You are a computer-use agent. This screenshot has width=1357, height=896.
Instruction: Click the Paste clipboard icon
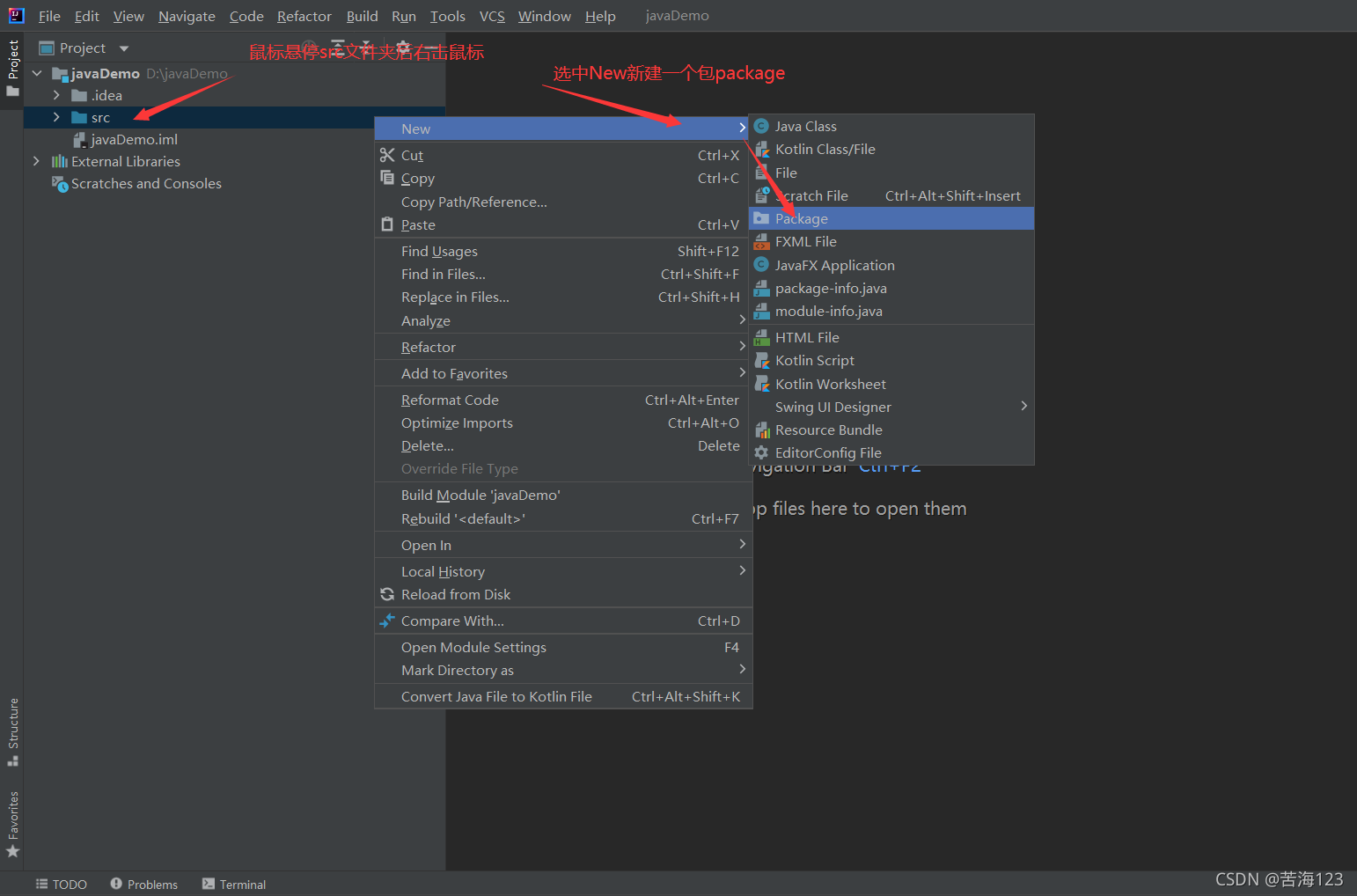tap(387, 224)
